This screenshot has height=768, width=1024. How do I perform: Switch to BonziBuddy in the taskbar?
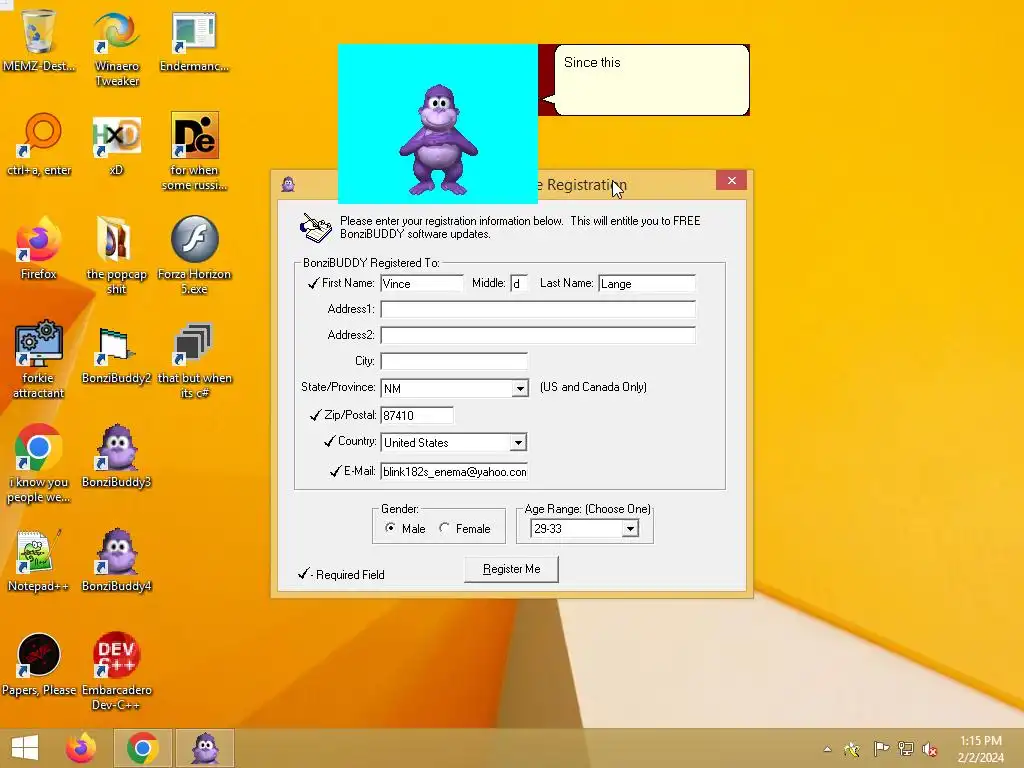pyautogui.click(x=205, y=748)
